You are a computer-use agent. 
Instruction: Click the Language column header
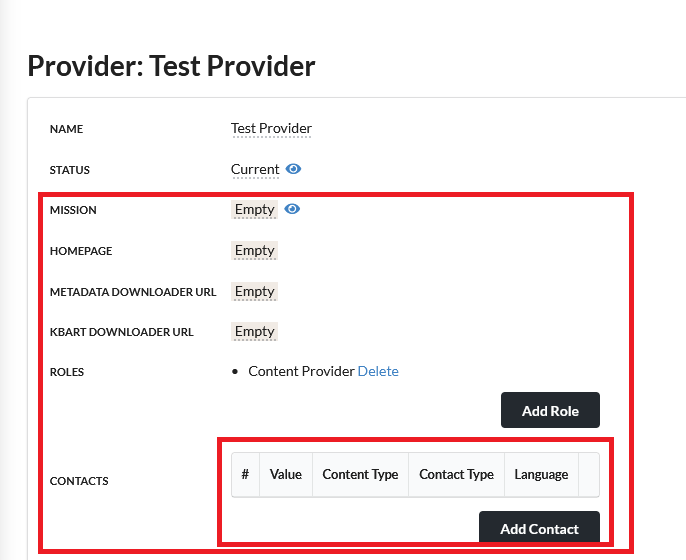coord(541,474)
